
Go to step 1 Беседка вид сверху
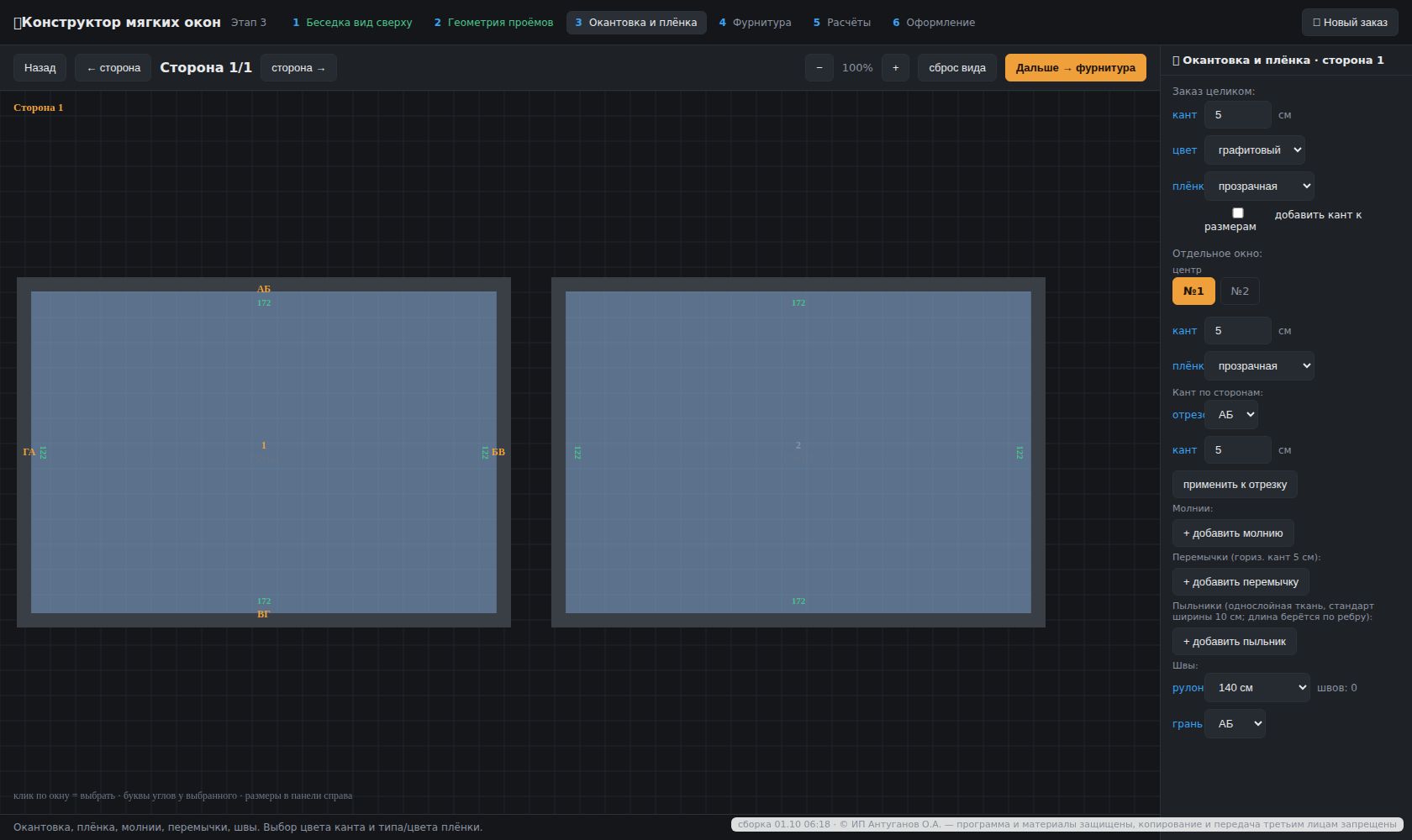tap(352, 23)
